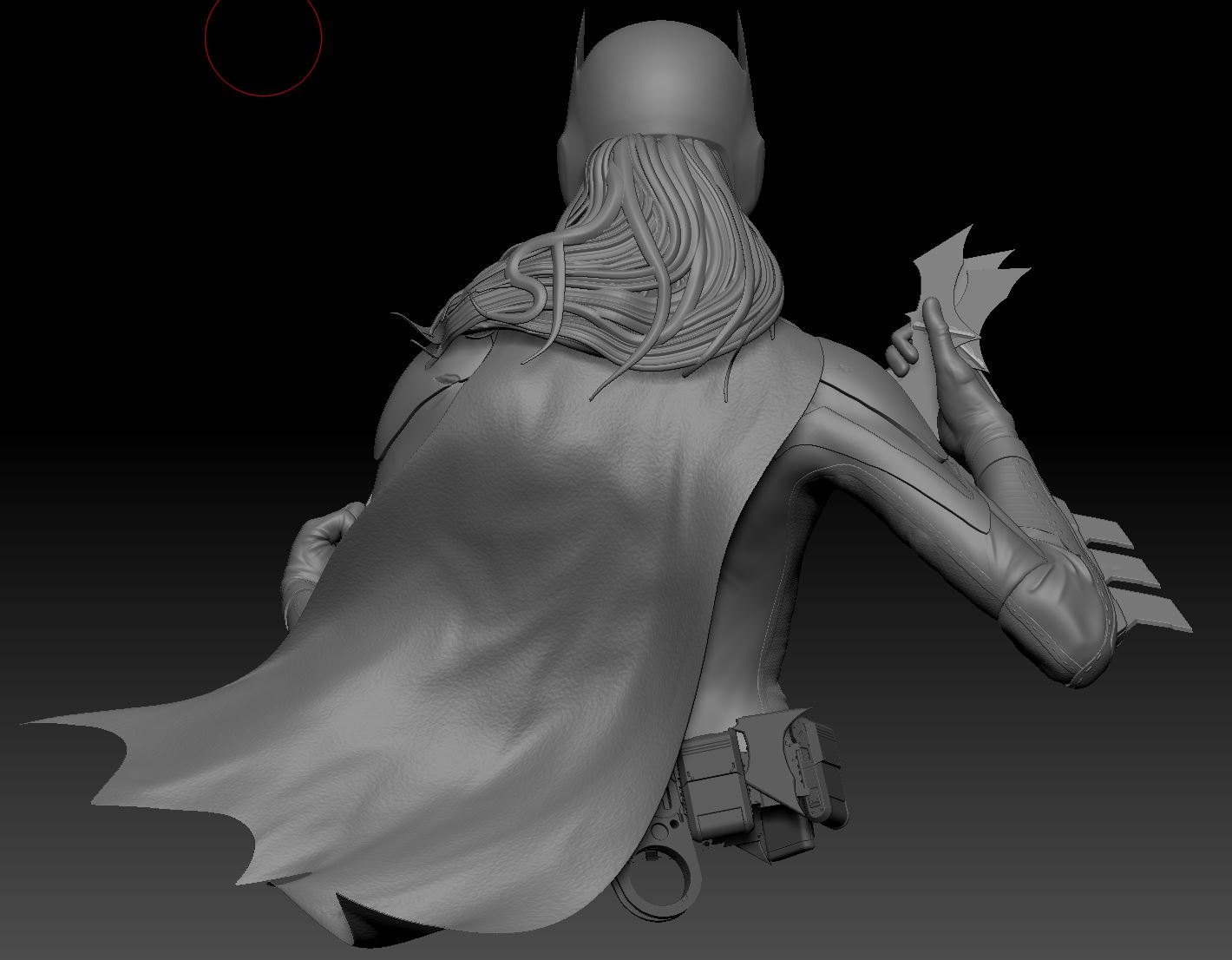Click the right pointed ear of the cowl

click(742, 39)
